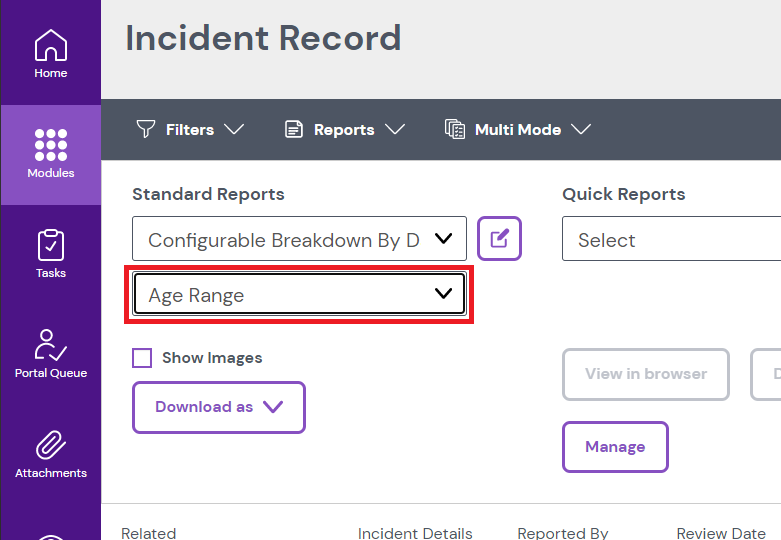This screenshot has height=540, width=781.
Task: Click the Review Date column header
Action: 720,533
